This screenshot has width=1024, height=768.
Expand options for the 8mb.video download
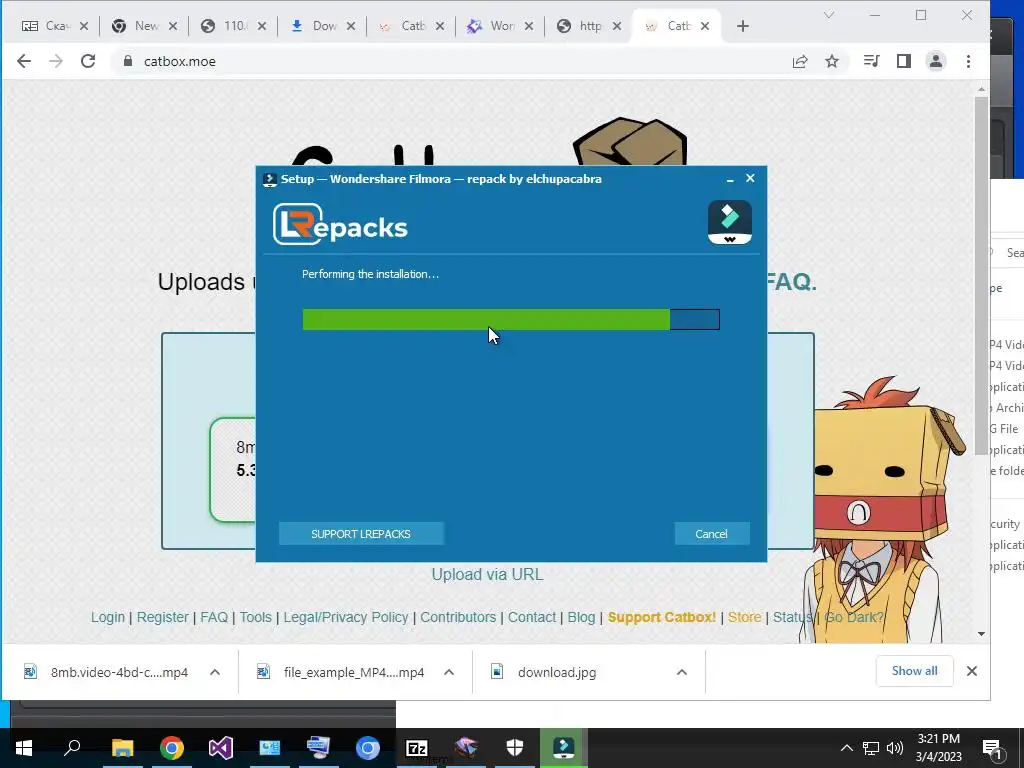click(x=215, y=672)
